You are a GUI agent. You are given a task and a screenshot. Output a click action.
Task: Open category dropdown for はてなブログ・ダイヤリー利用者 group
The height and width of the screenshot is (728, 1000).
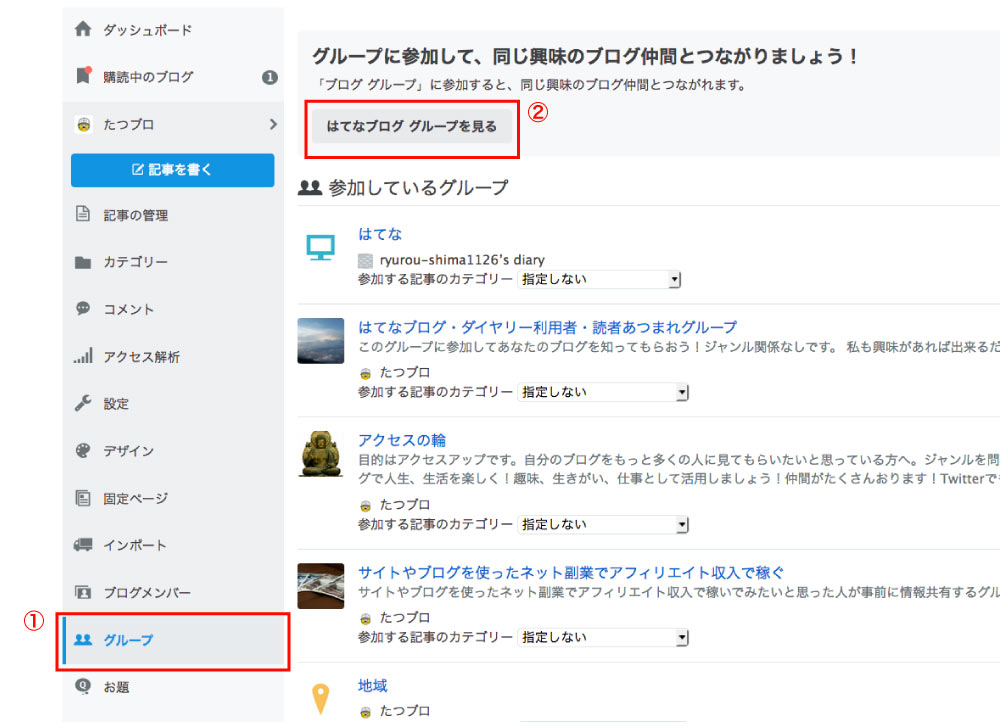point(603,392)
